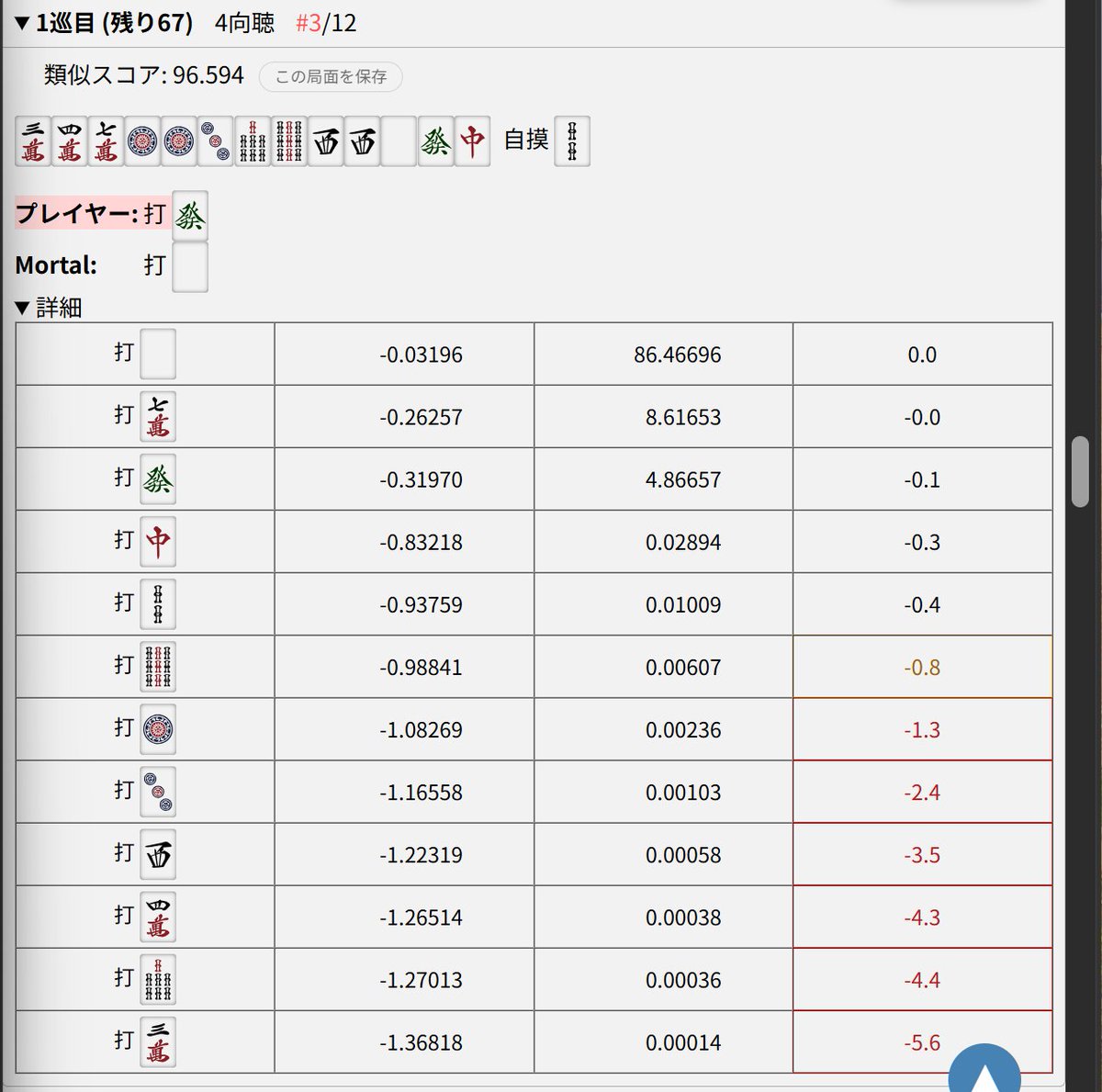Screen dimensions: 1102x1092
Task: Click Mortal's recommended blank discard tile
Action: [190, 267]
